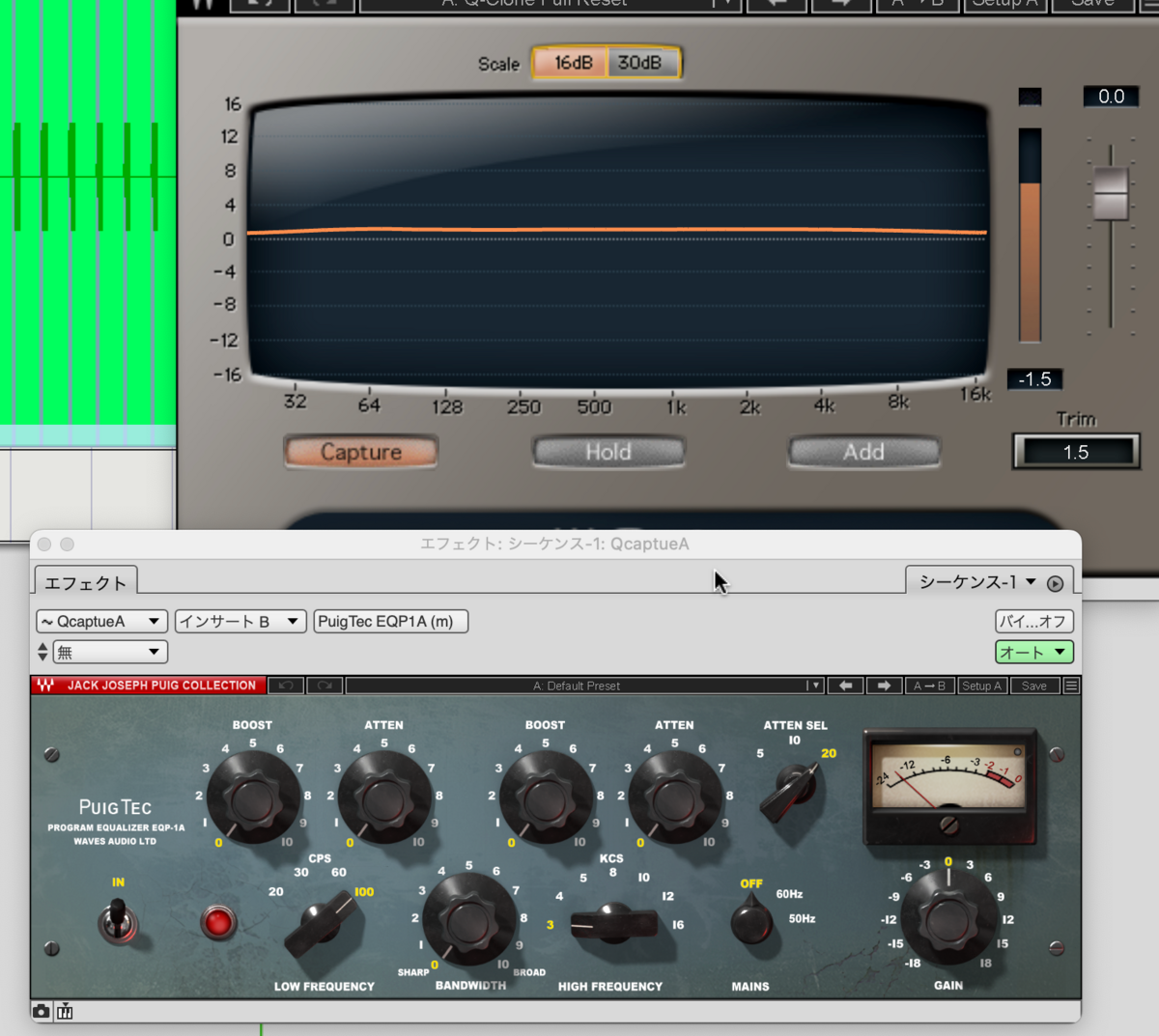The height and width of the screenshot is (1036, 1159).
Task: Click the Q-Clone output fader handle
Action: pyautogui.click(x=1111, y=192)
